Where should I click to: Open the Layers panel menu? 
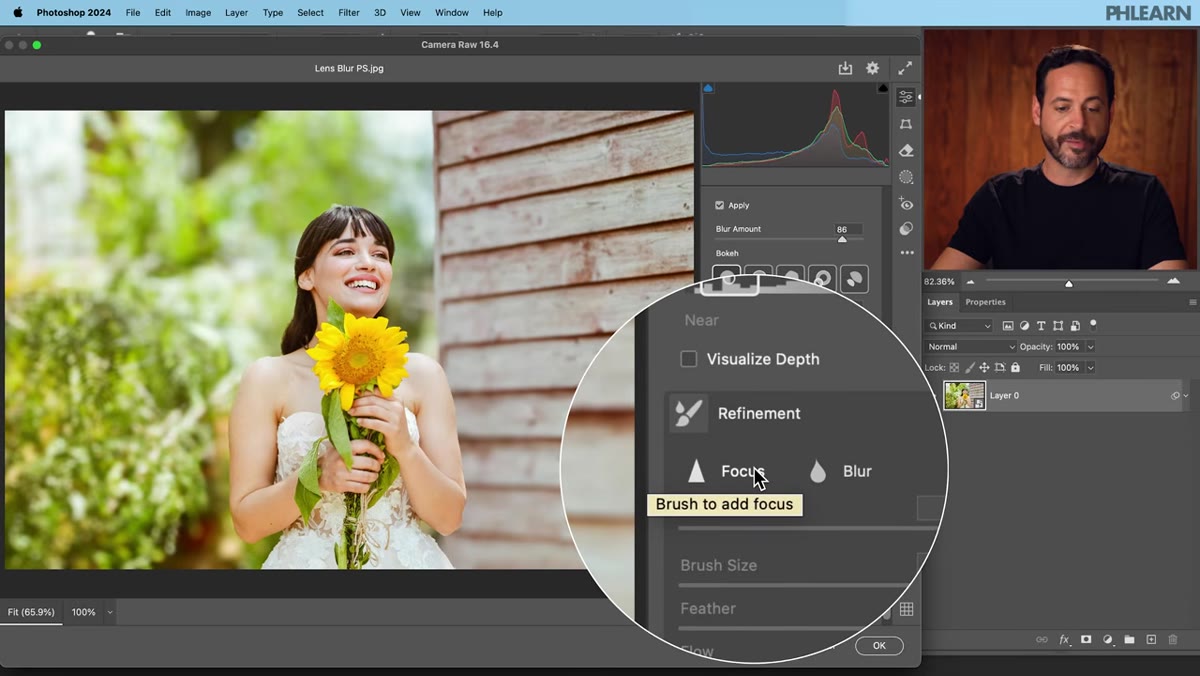(x=1192, y=302)
